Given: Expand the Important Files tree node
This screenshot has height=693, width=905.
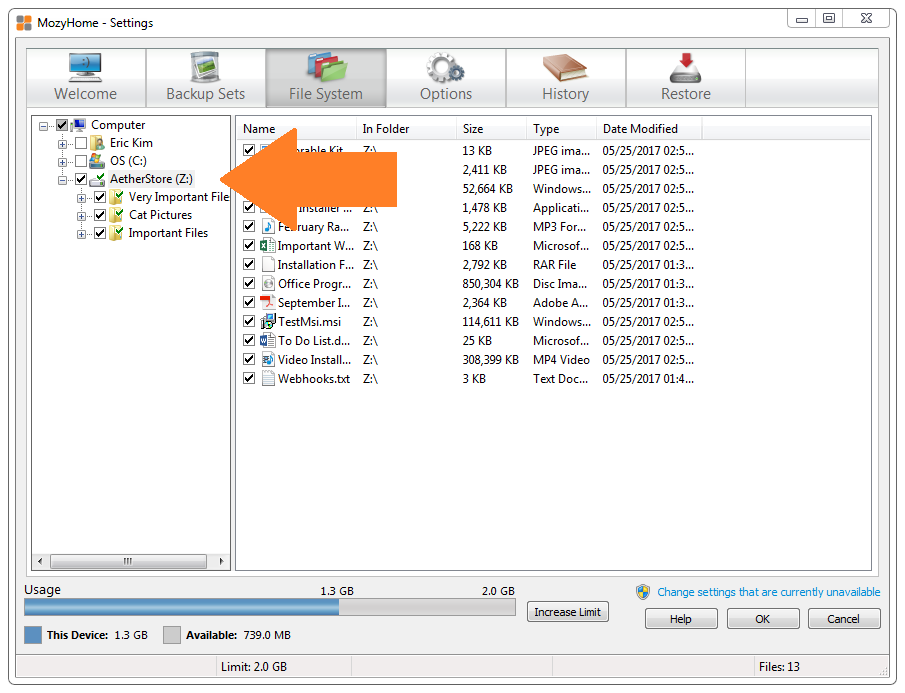Looking at the screenshot, I should [81, 234].
